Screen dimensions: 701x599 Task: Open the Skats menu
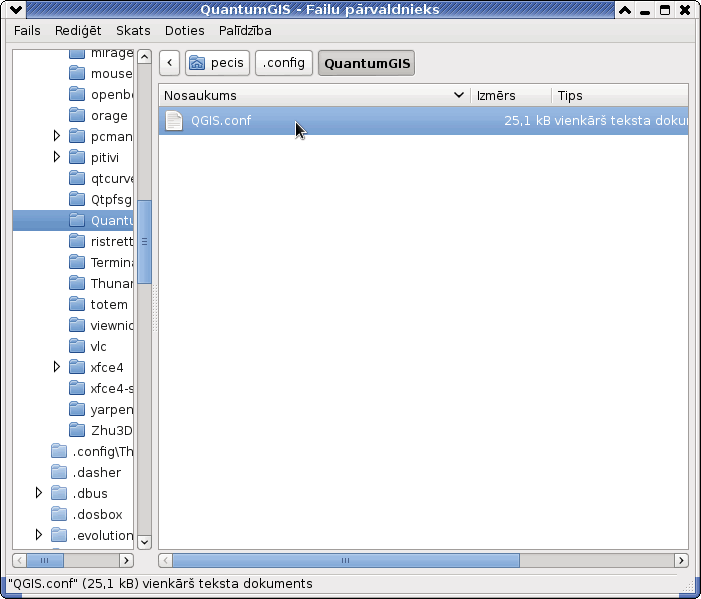coord(133,30)
